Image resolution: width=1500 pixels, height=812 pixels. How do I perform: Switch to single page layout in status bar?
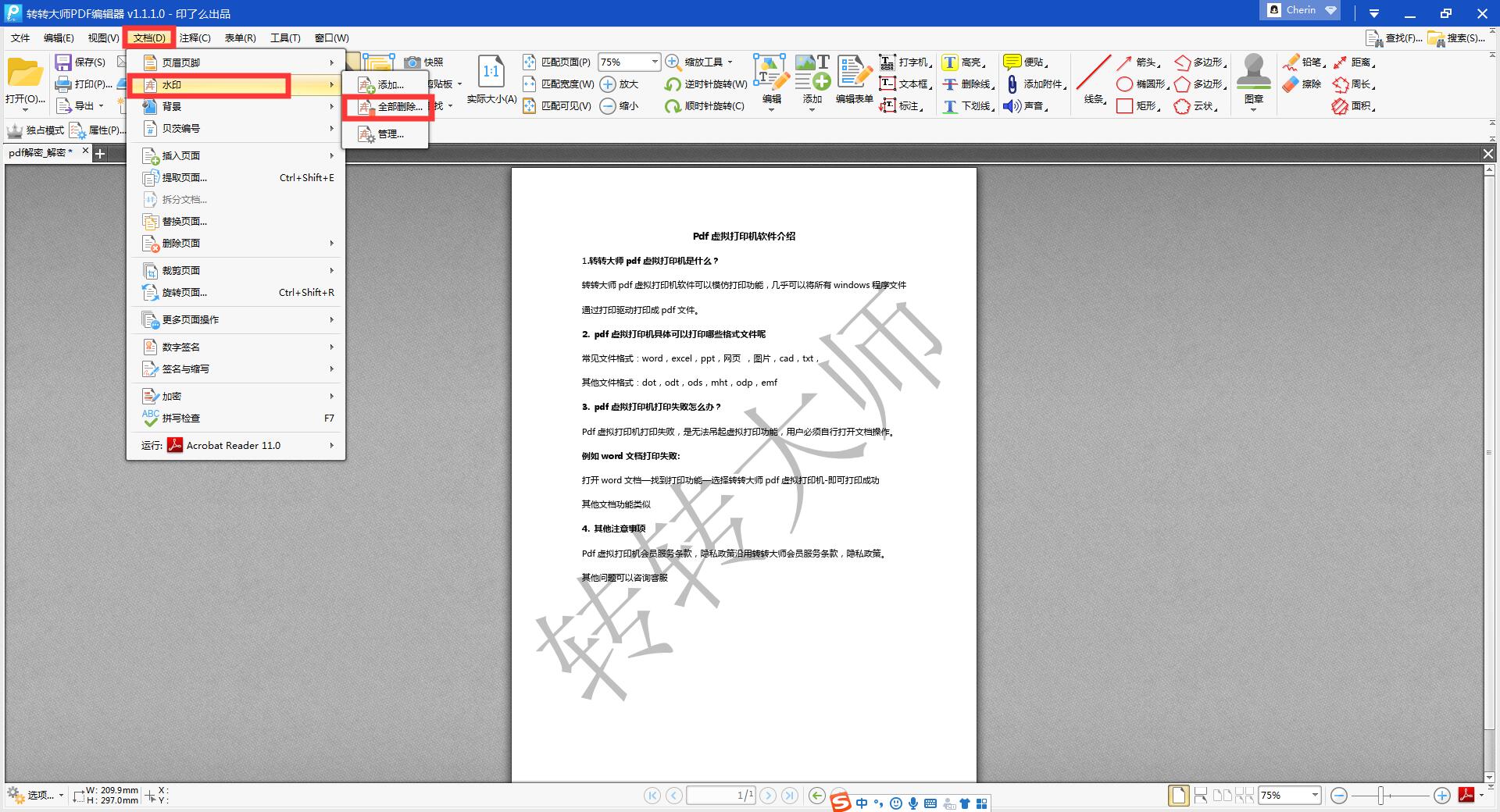click(x=1178, y=796)
